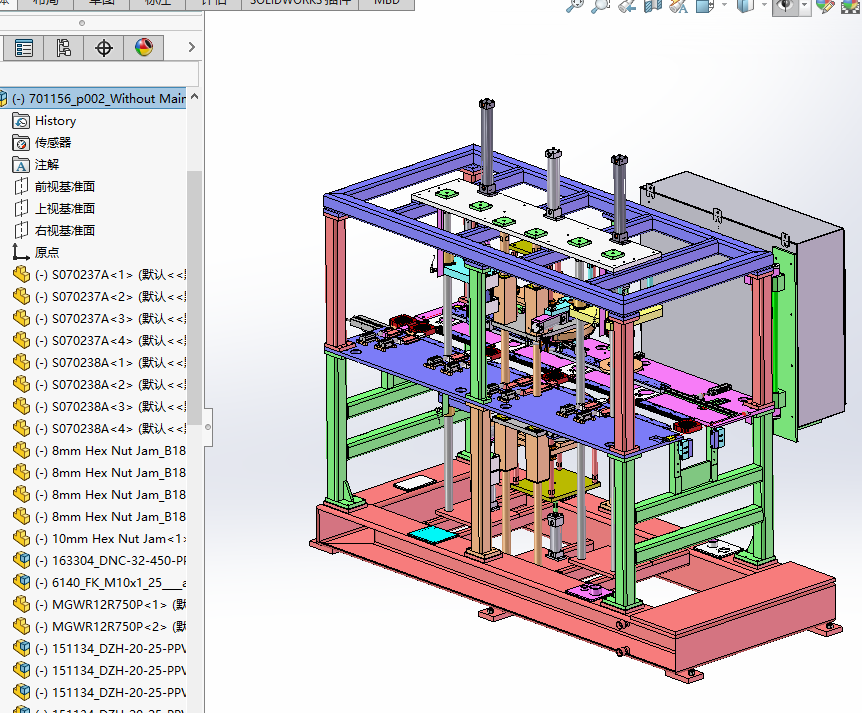The width and height of the screenshot is (862, 713).
Task: Expand more manager tabs with right chevron
Action: click(x=191, y=47)
